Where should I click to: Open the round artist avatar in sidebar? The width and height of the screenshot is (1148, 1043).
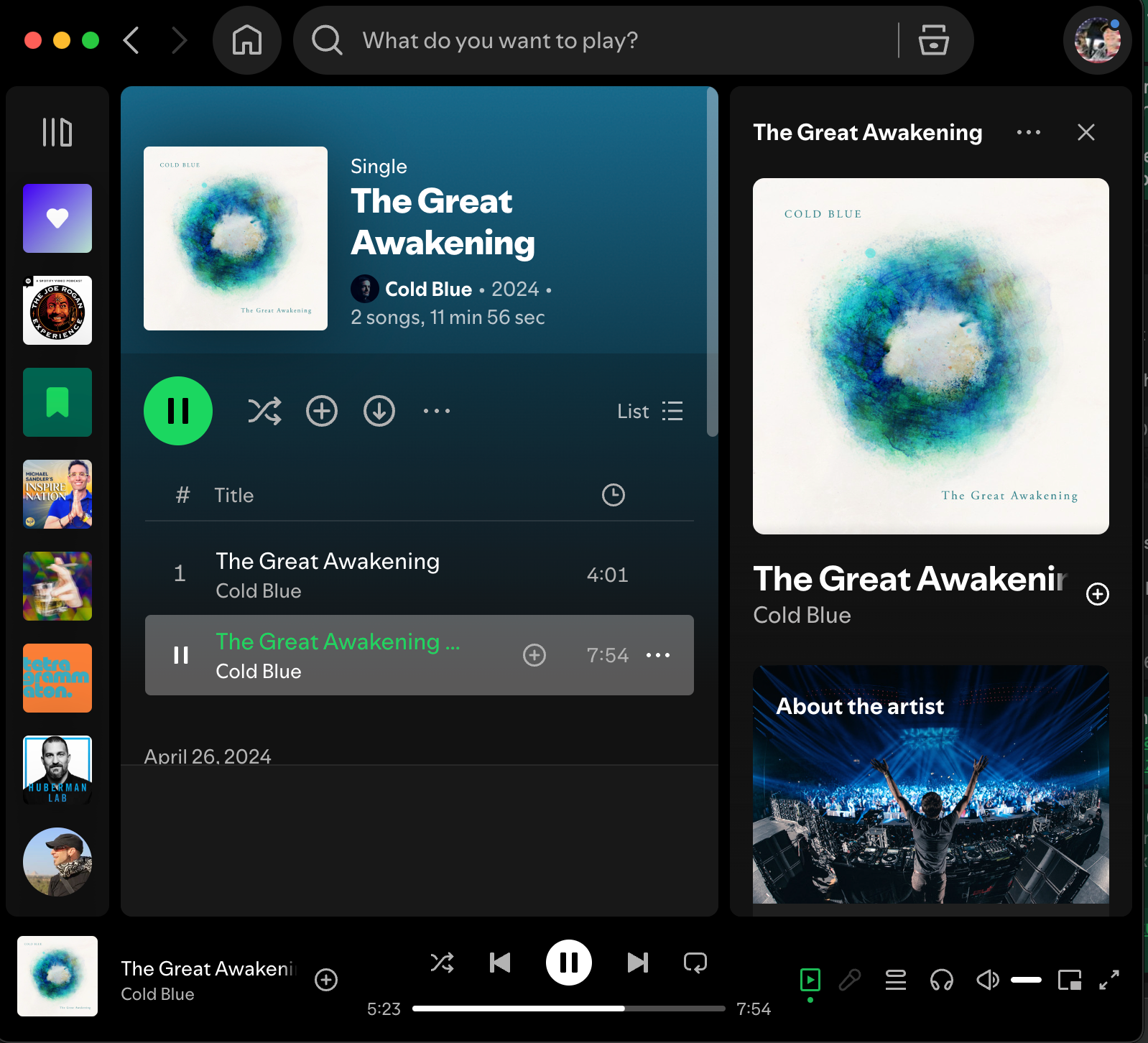57,862
